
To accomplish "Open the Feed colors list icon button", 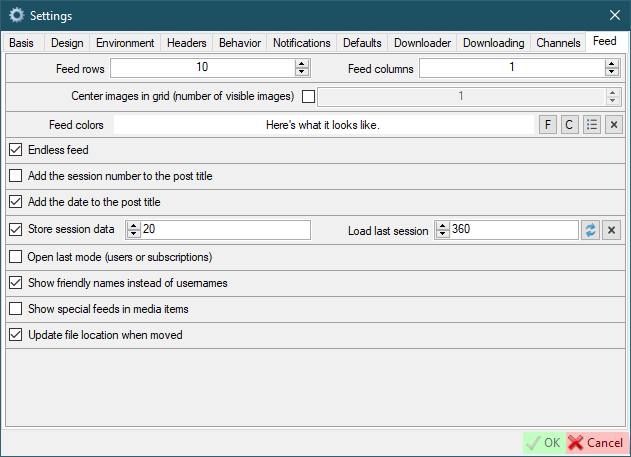I will 591,125.
